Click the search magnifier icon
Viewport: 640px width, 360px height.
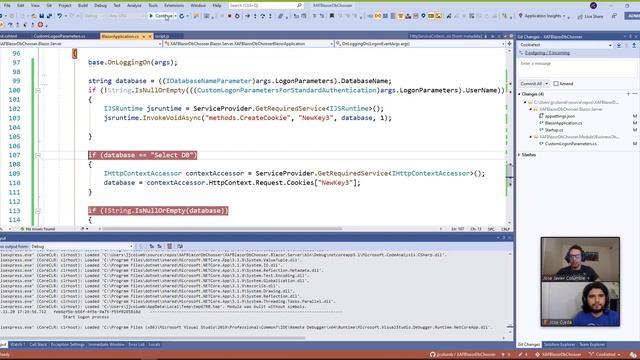[299, 5]
